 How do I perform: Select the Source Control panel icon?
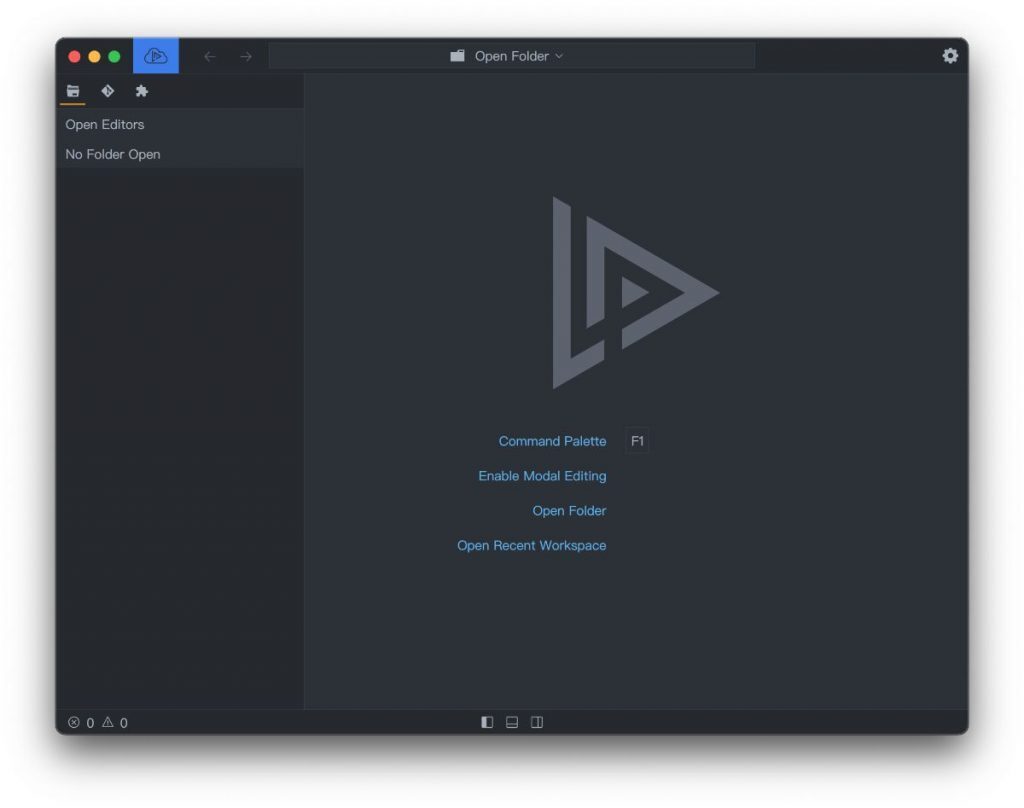point(108,91)
